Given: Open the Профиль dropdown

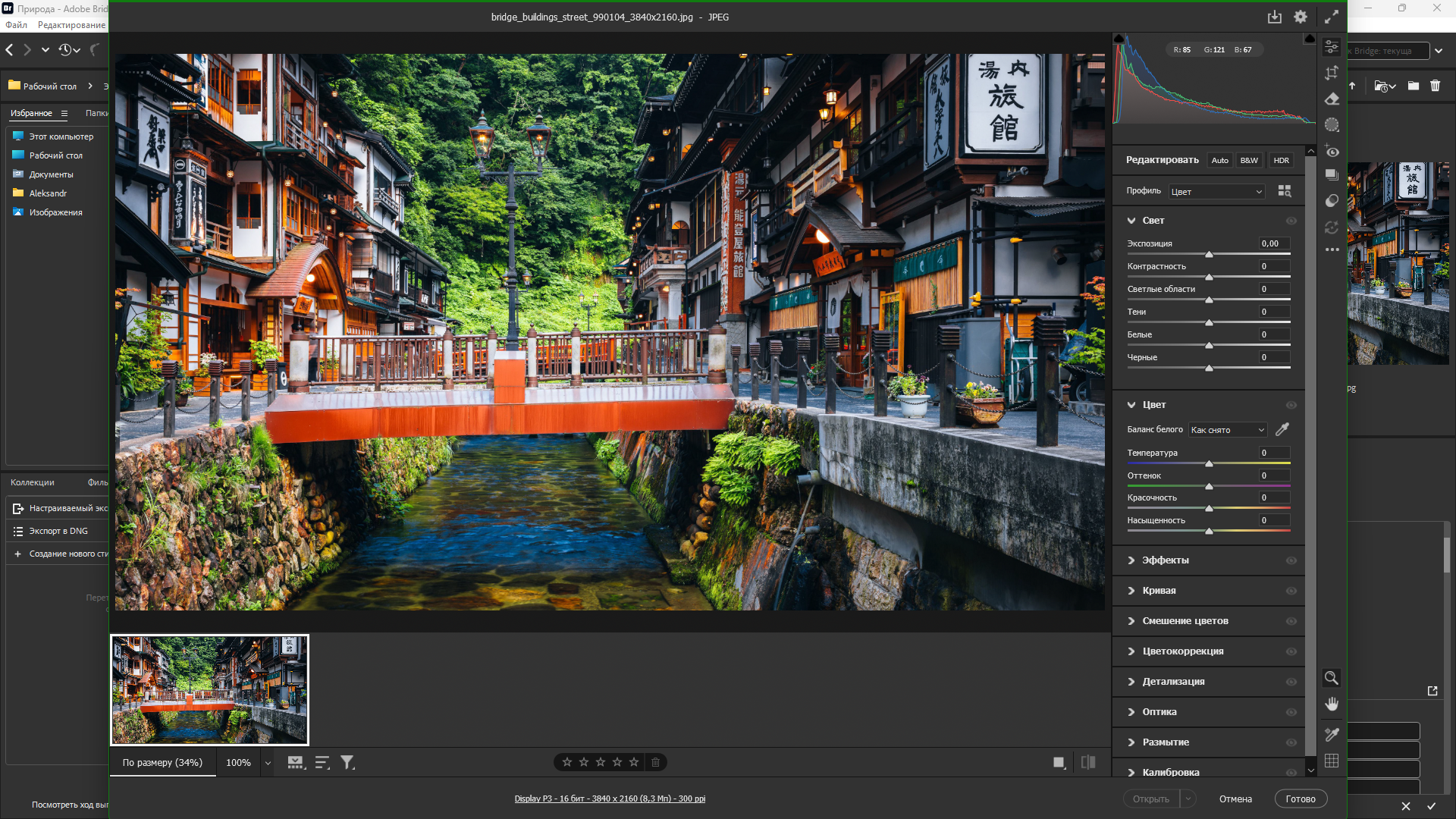Looking at the screenshot, I should point(1216,192).
